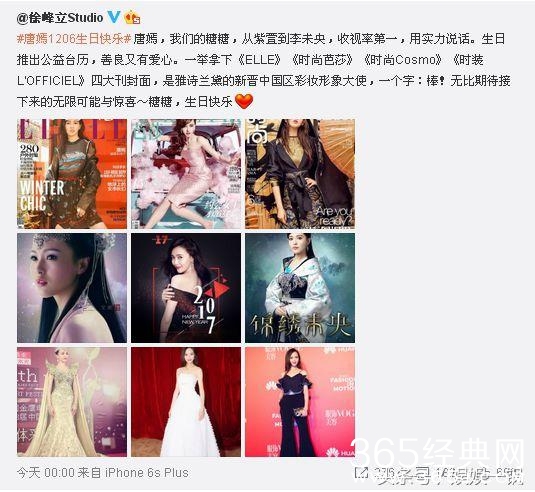Screen dimensions: 535x492
Task: Open the white gown red curtain thumbnail
Action: tap(186, 402)
